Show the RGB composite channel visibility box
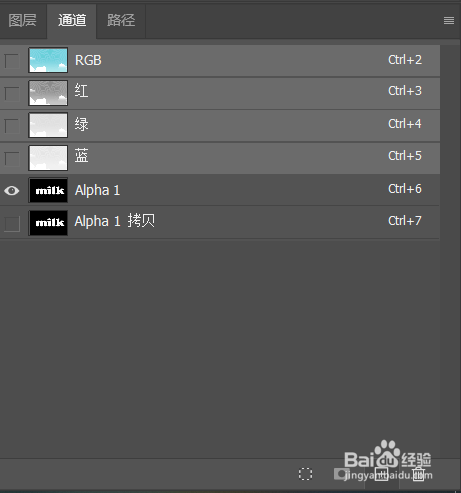 pyautogui.click(x=12, y=61)
